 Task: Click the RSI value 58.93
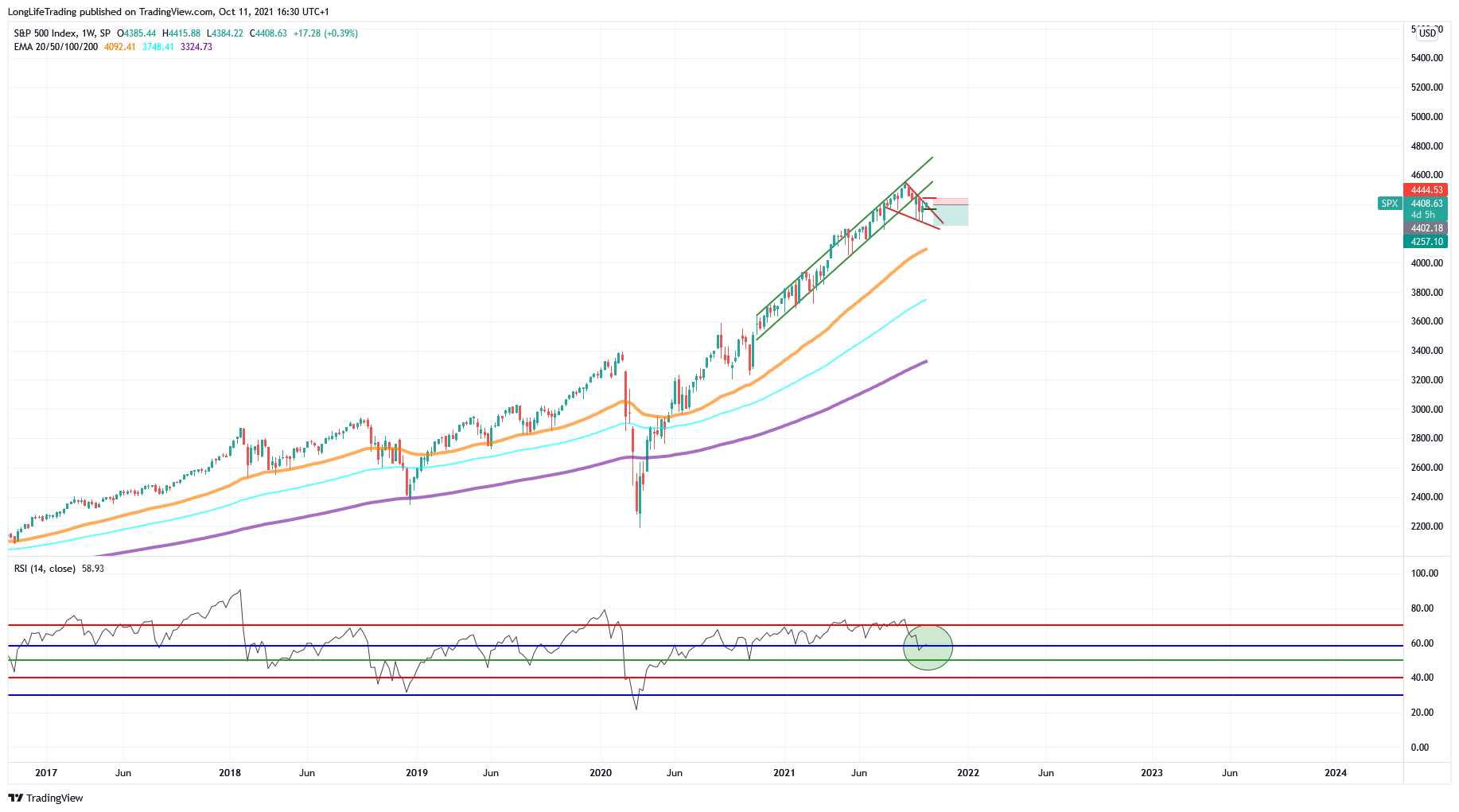click(x=93, y=569)
